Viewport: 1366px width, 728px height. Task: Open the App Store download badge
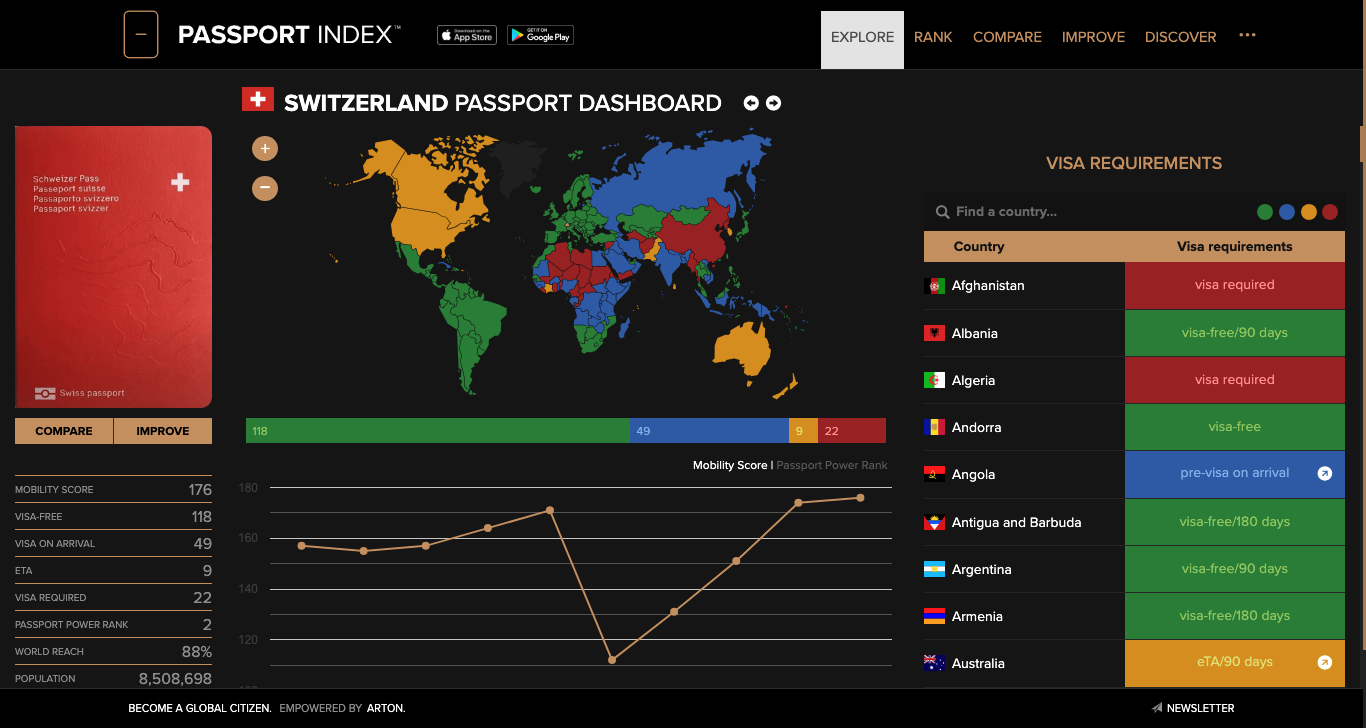click(x=467, y=35)
